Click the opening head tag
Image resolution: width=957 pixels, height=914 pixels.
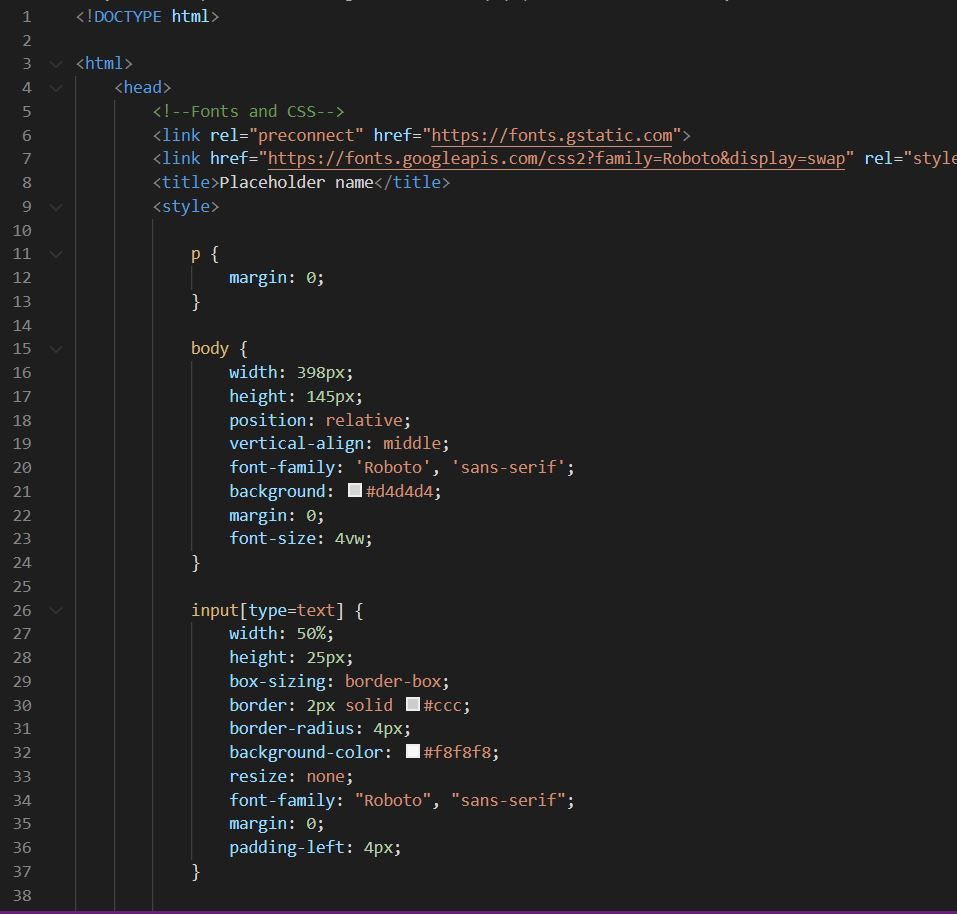(x=143, y=88)
